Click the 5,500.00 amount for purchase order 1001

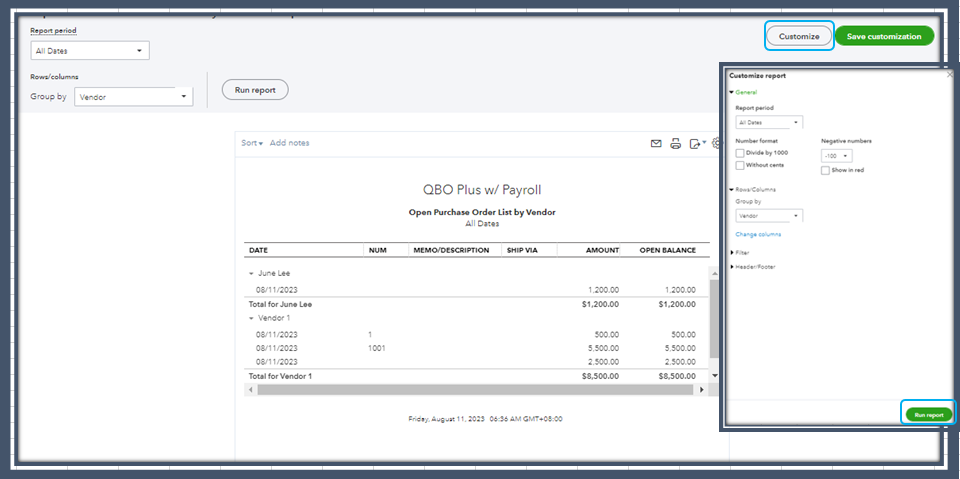click(x=606, y=348)
